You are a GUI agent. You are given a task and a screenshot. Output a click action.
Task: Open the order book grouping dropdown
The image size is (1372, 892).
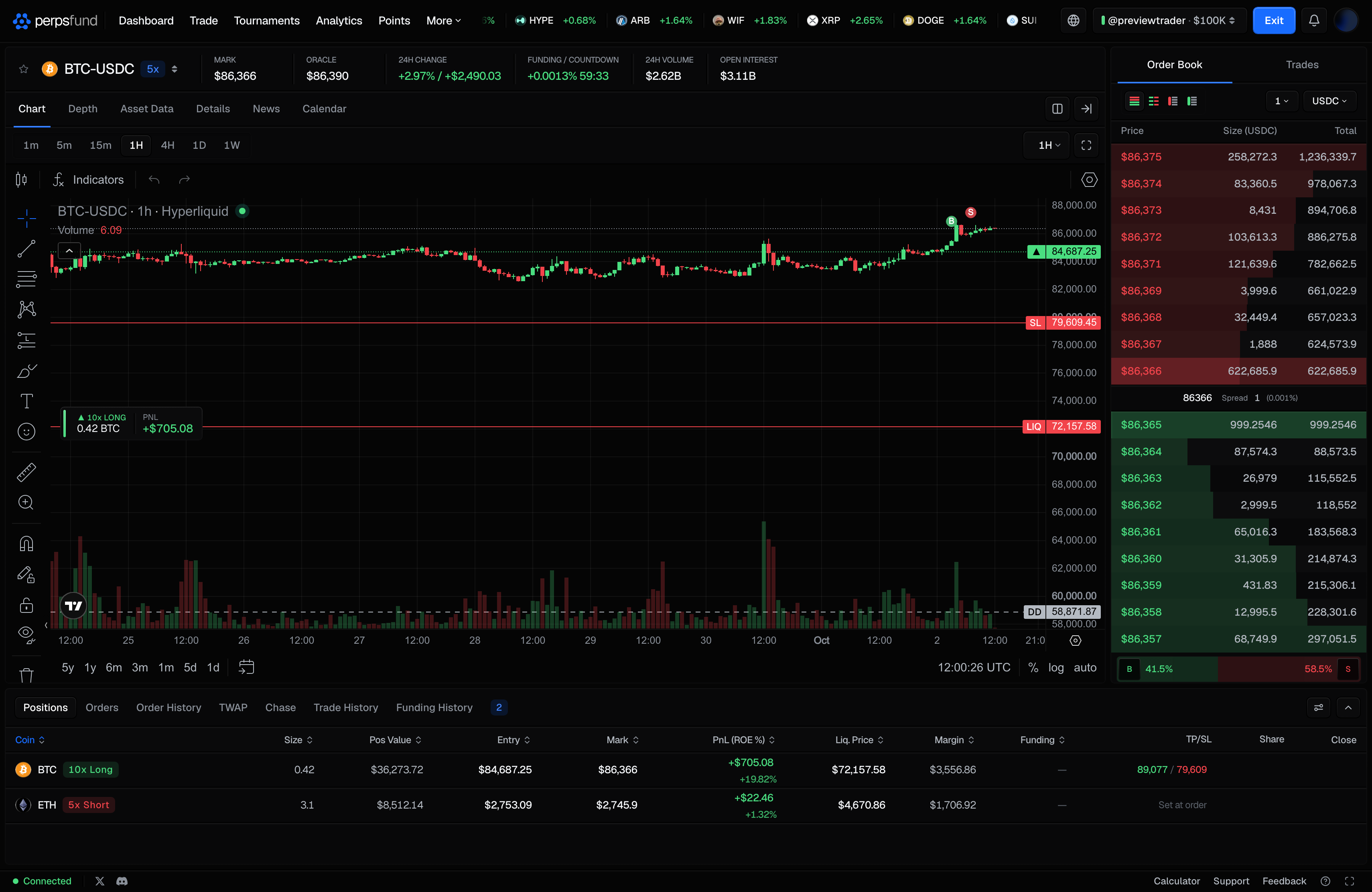(1281, 101)
